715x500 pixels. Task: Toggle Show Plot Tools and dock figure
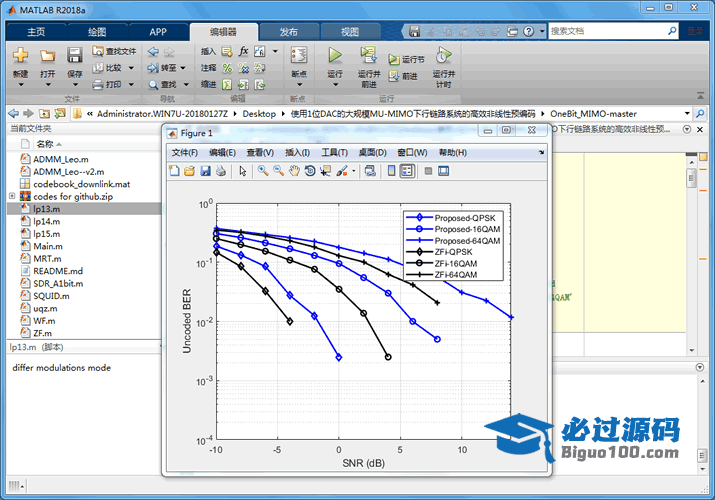point(443,171)
